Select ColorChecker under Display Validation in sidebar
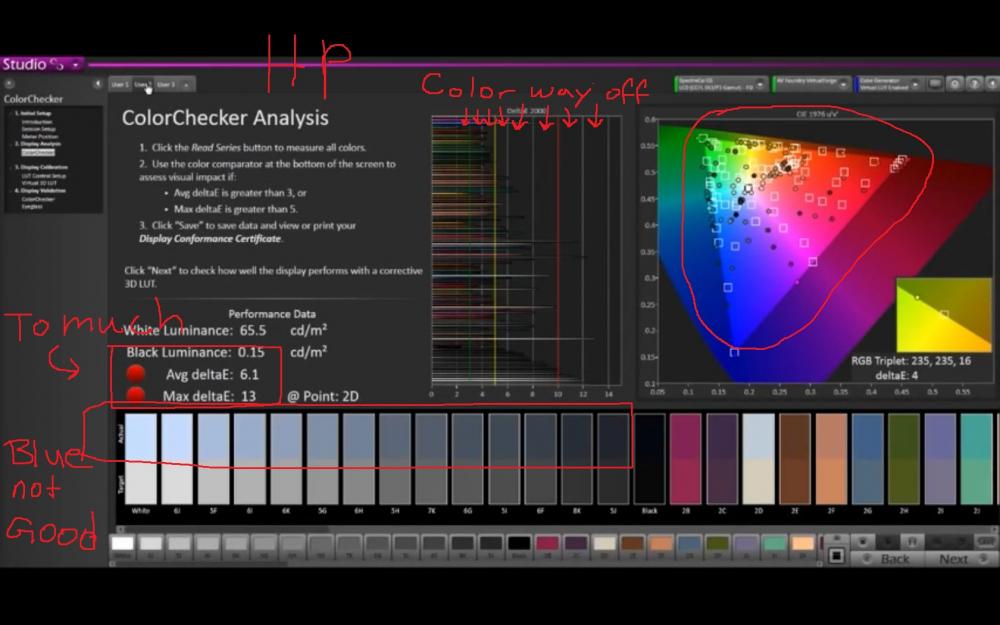 click(x=36, y=199)
